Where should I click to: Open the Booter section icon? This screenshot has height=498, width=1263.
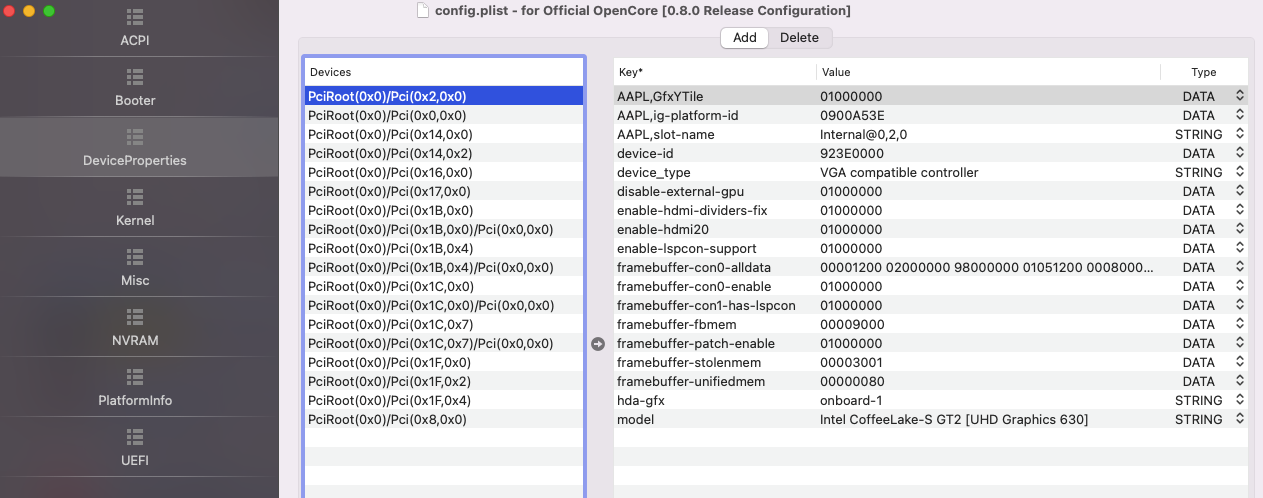135,77
